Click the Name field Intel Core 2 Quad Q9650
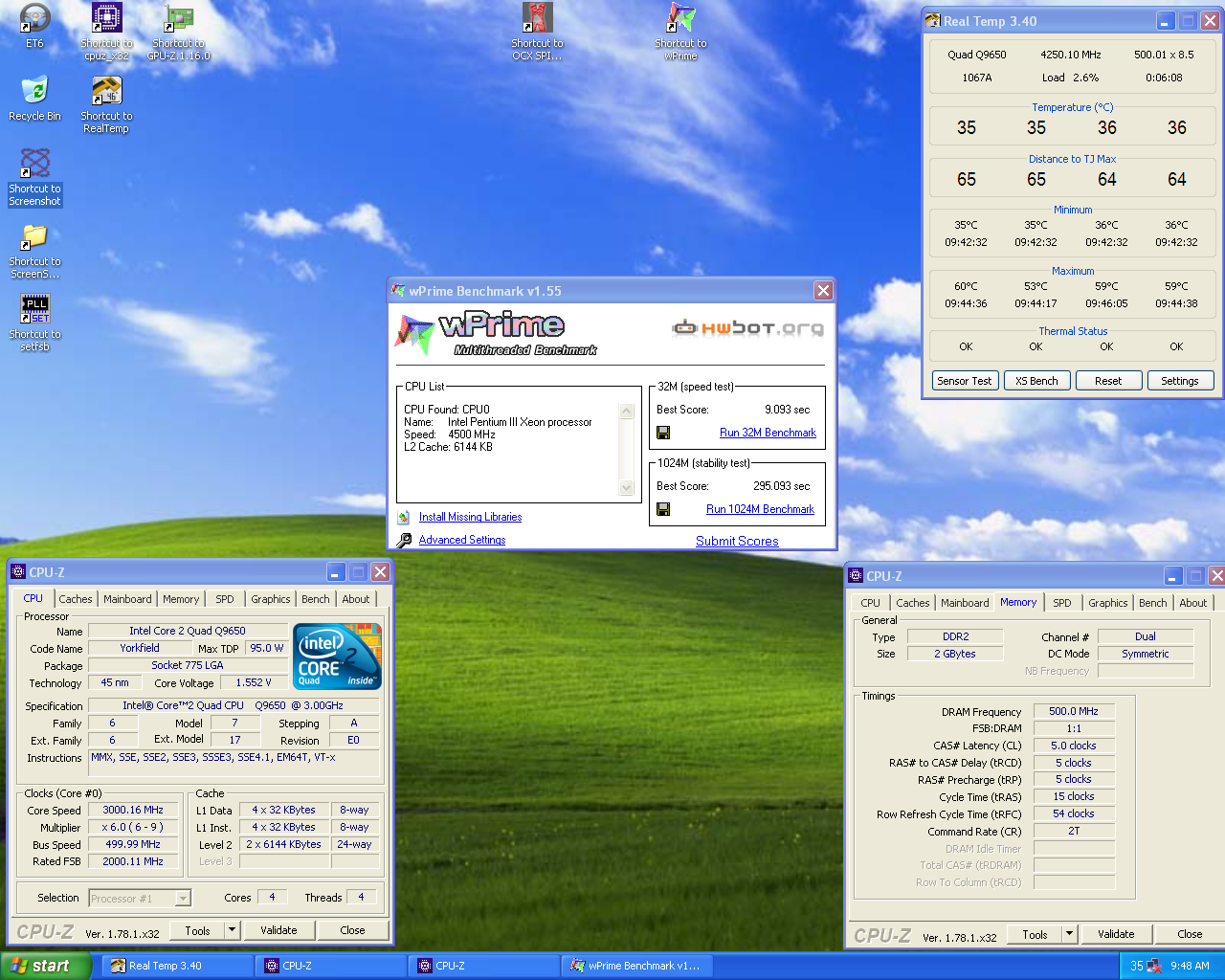 point(188,631)
